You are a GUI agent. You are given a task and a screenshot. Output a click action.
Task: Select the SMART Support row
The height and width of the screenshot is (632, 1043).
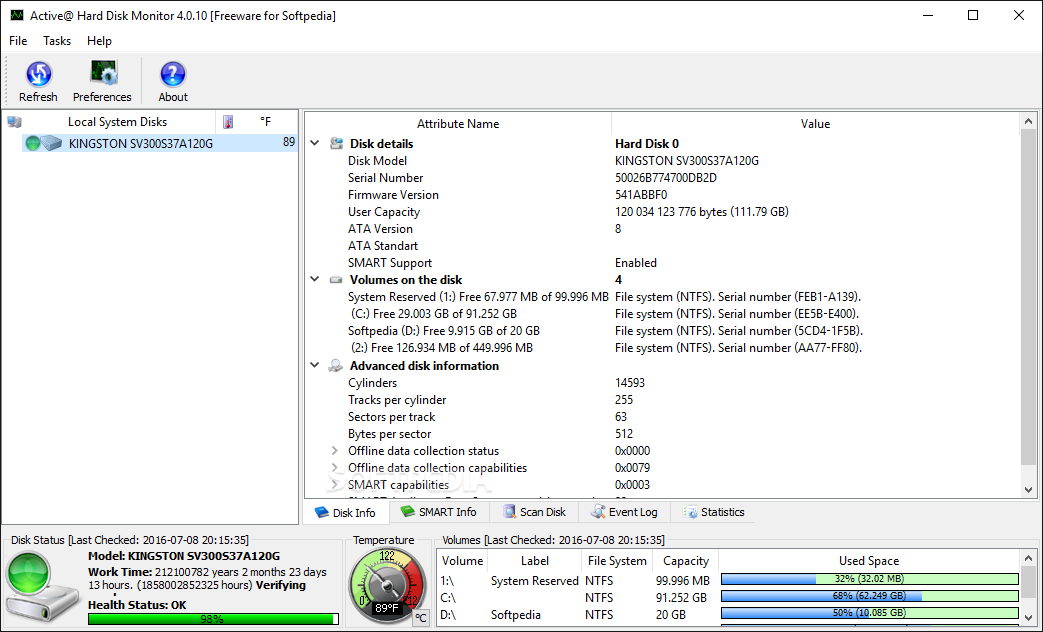(x=662, y=263)
